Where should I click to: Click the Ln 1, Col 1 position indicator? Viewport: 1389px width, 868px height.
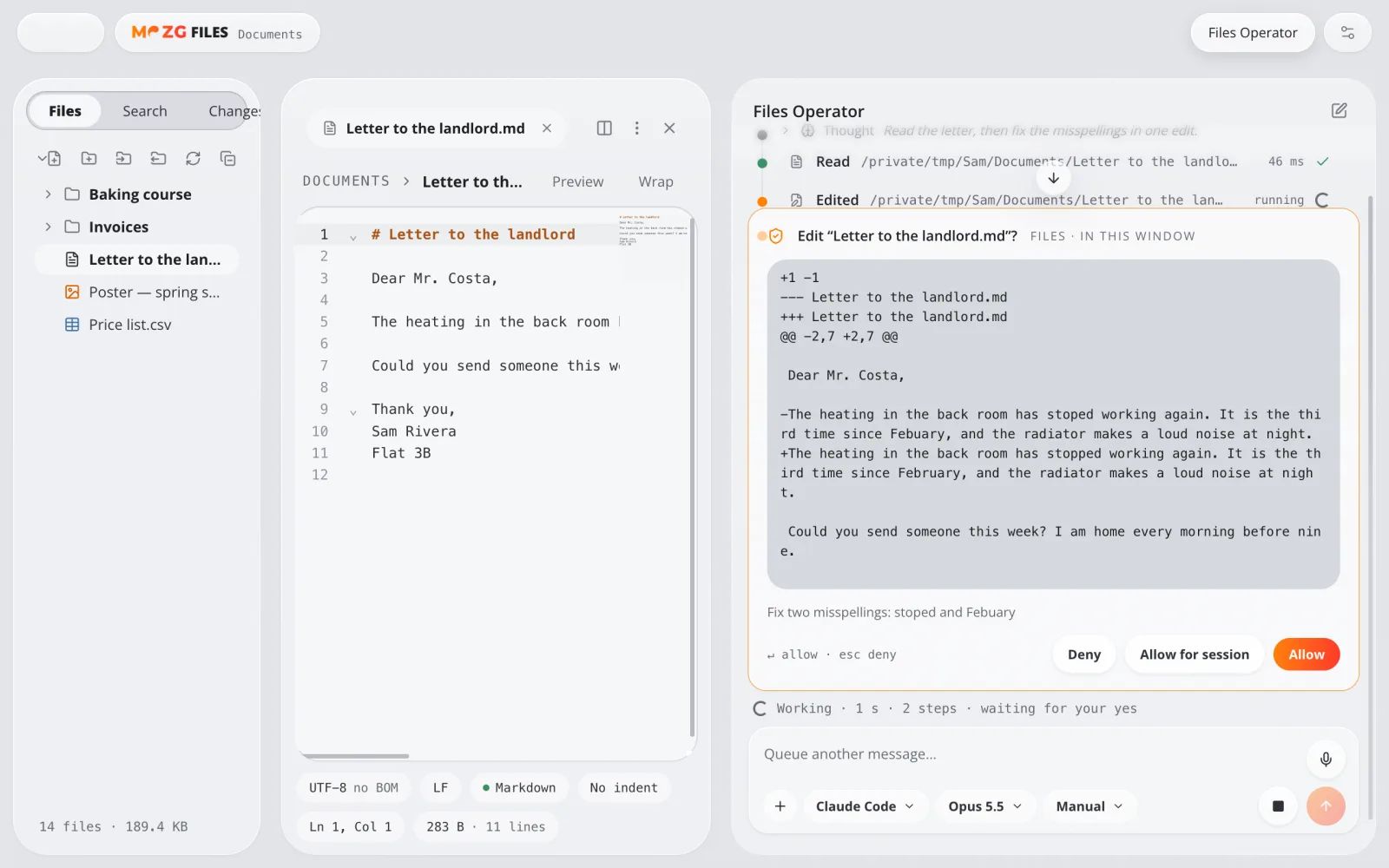click(x=350, y=827)
